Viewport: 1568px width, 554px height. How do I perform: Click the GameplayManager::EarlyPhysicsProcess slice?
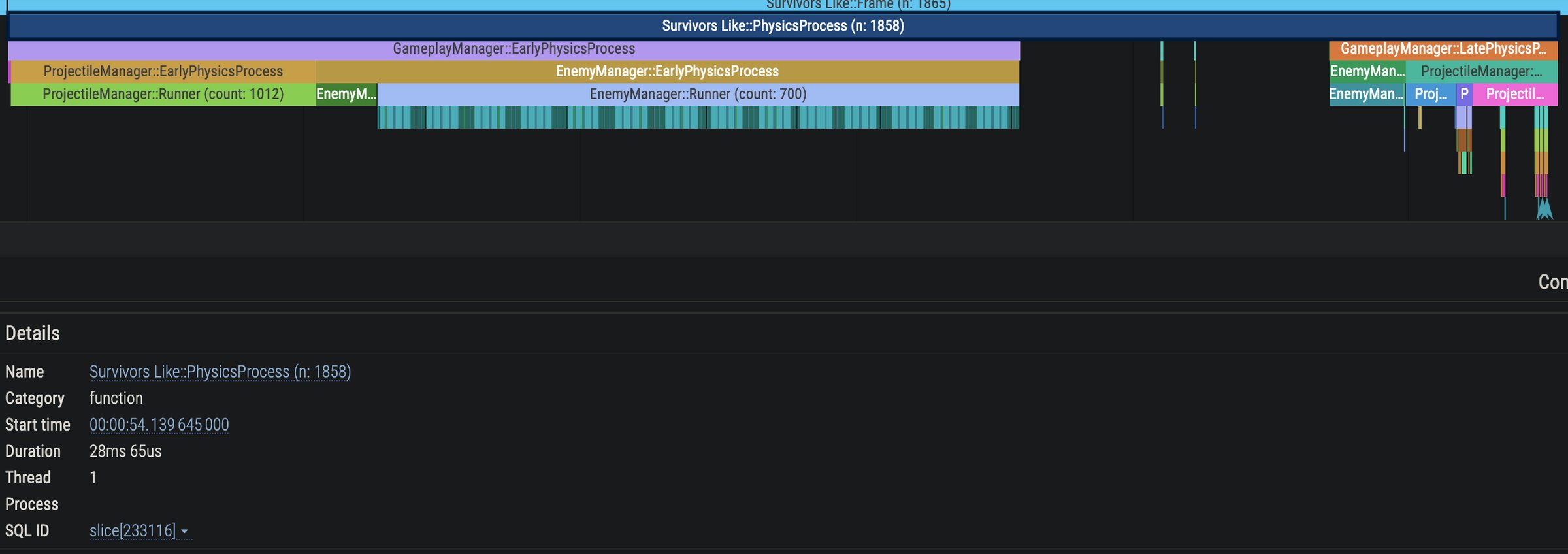(514, 49)
